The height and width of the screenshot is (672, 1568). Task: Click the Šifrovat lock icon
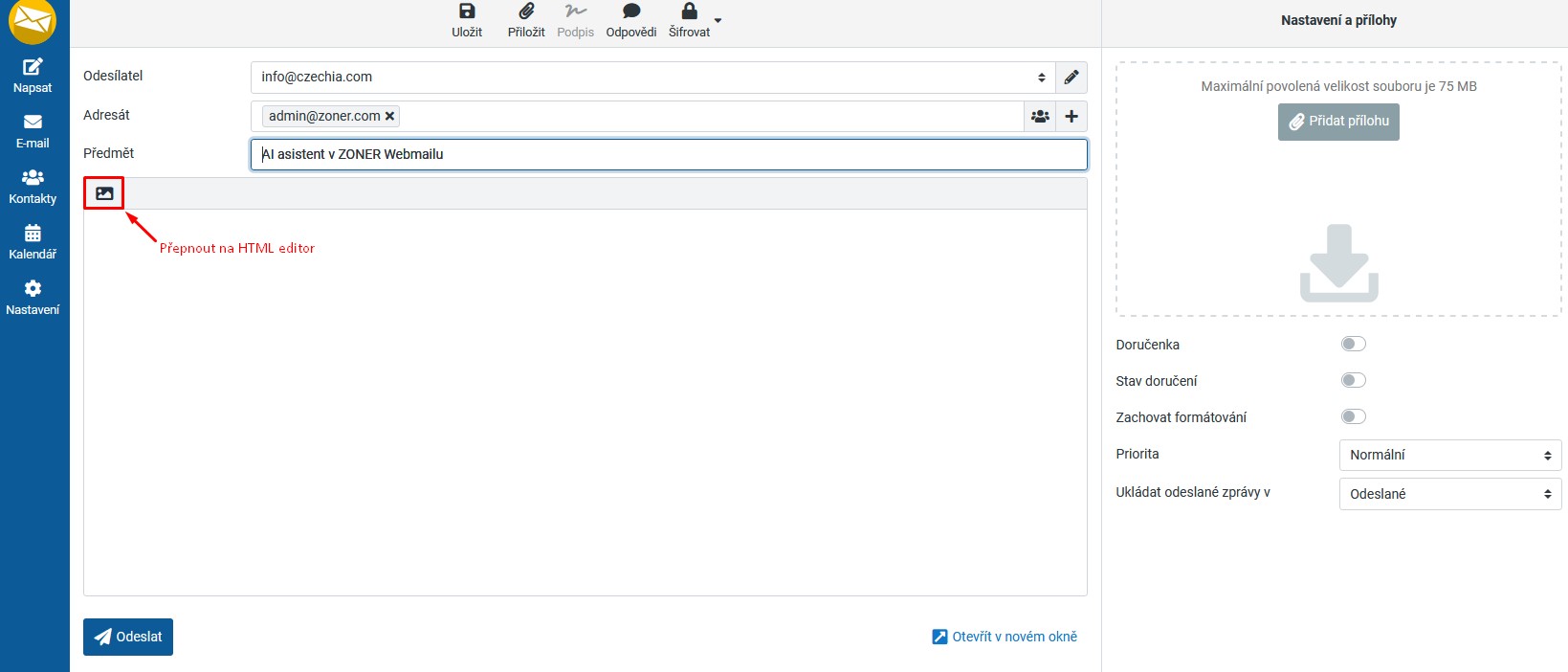coord(689,12)
